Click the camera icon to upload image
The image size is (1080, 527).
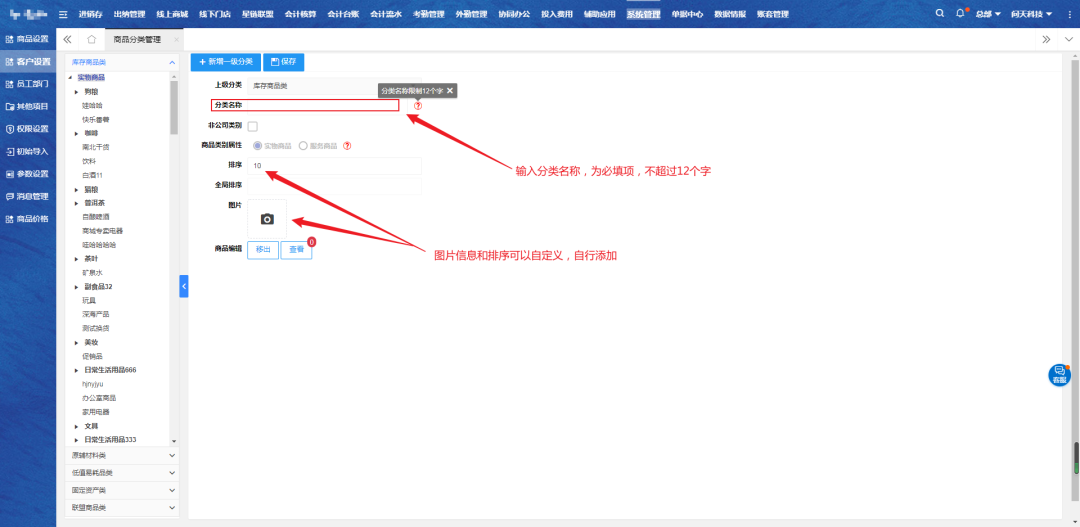[x=267, y=219]
